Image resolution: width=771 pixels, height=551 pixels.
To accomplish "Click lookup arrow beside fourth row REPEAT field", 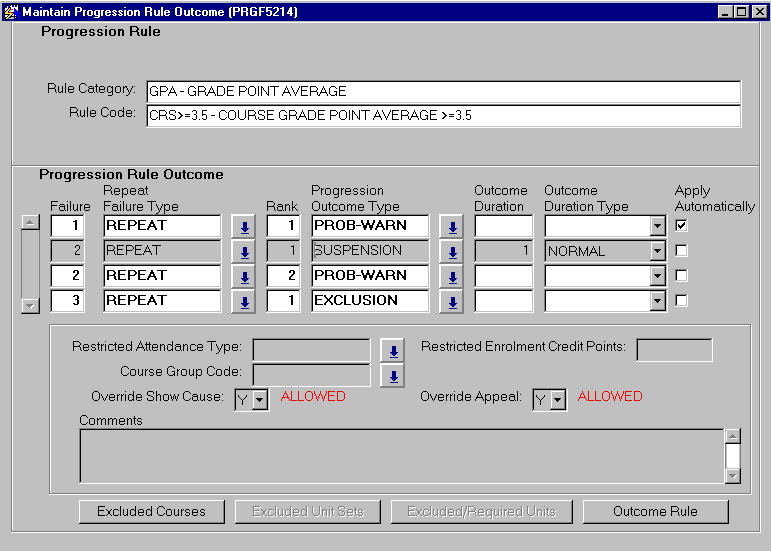I will pos(243,301).
